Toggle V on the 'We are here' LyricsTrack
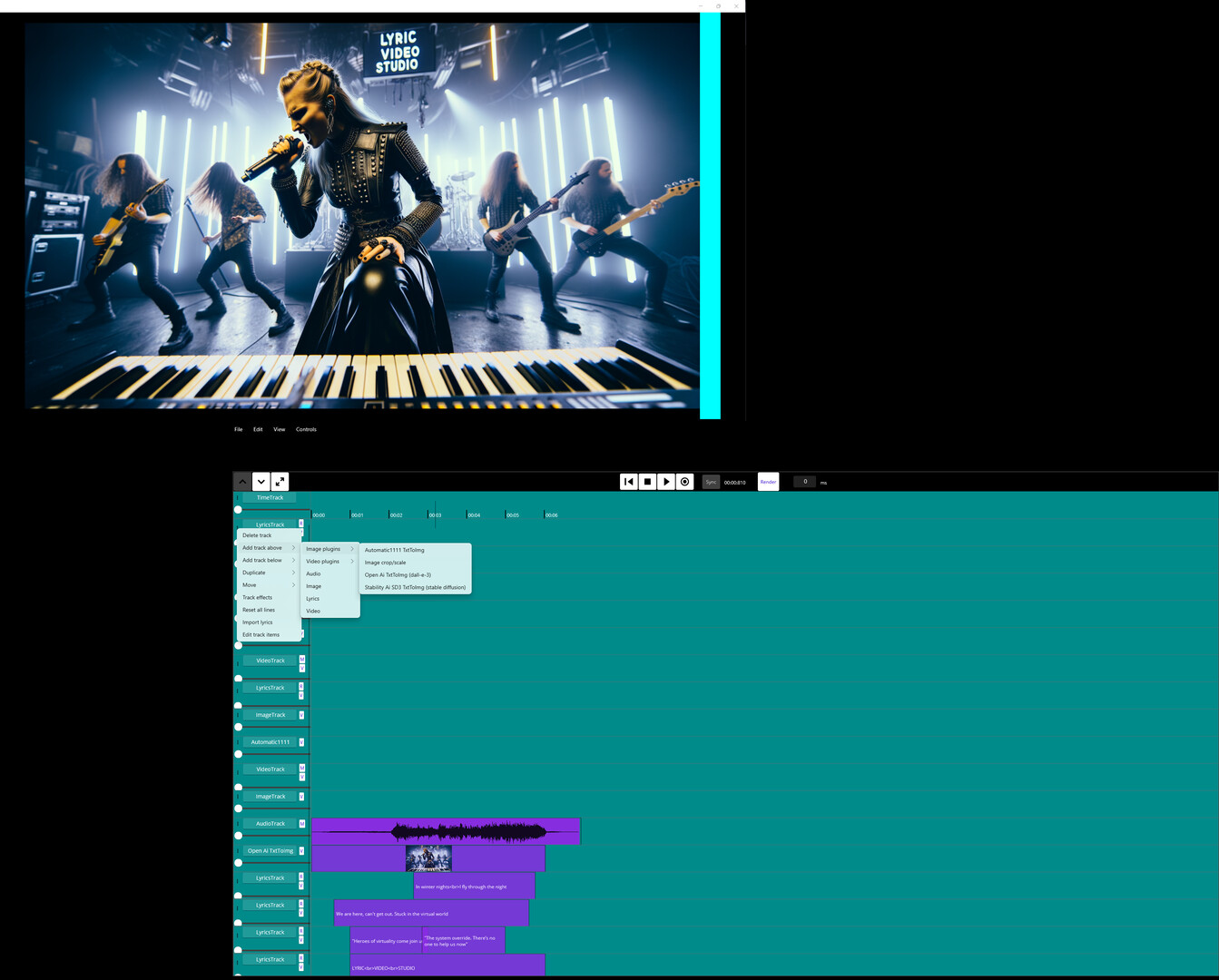 (302, 912)
